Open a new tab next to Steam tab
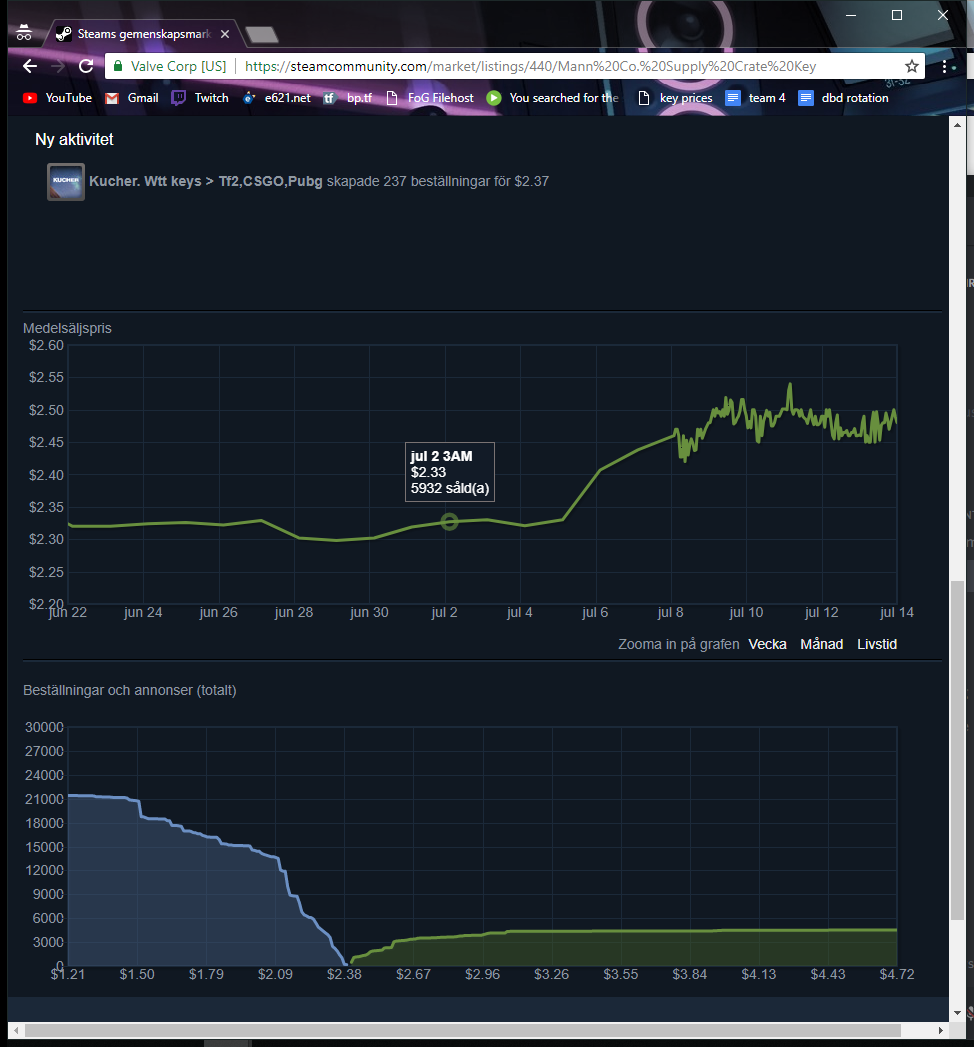974x1047 pixels. (x=261, y=35)
